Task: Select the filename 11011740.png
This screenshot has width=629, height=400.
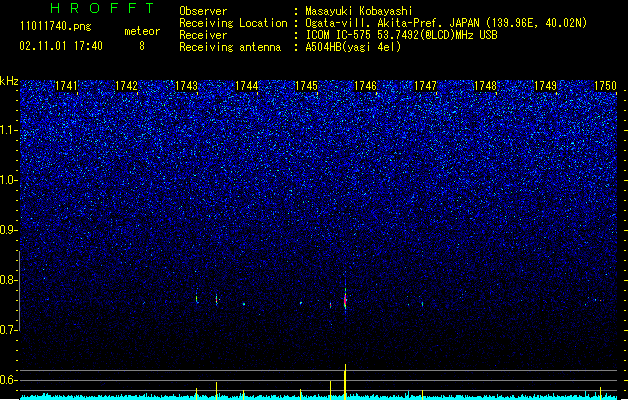Action: pyautogui.click(x=56, y=27)
